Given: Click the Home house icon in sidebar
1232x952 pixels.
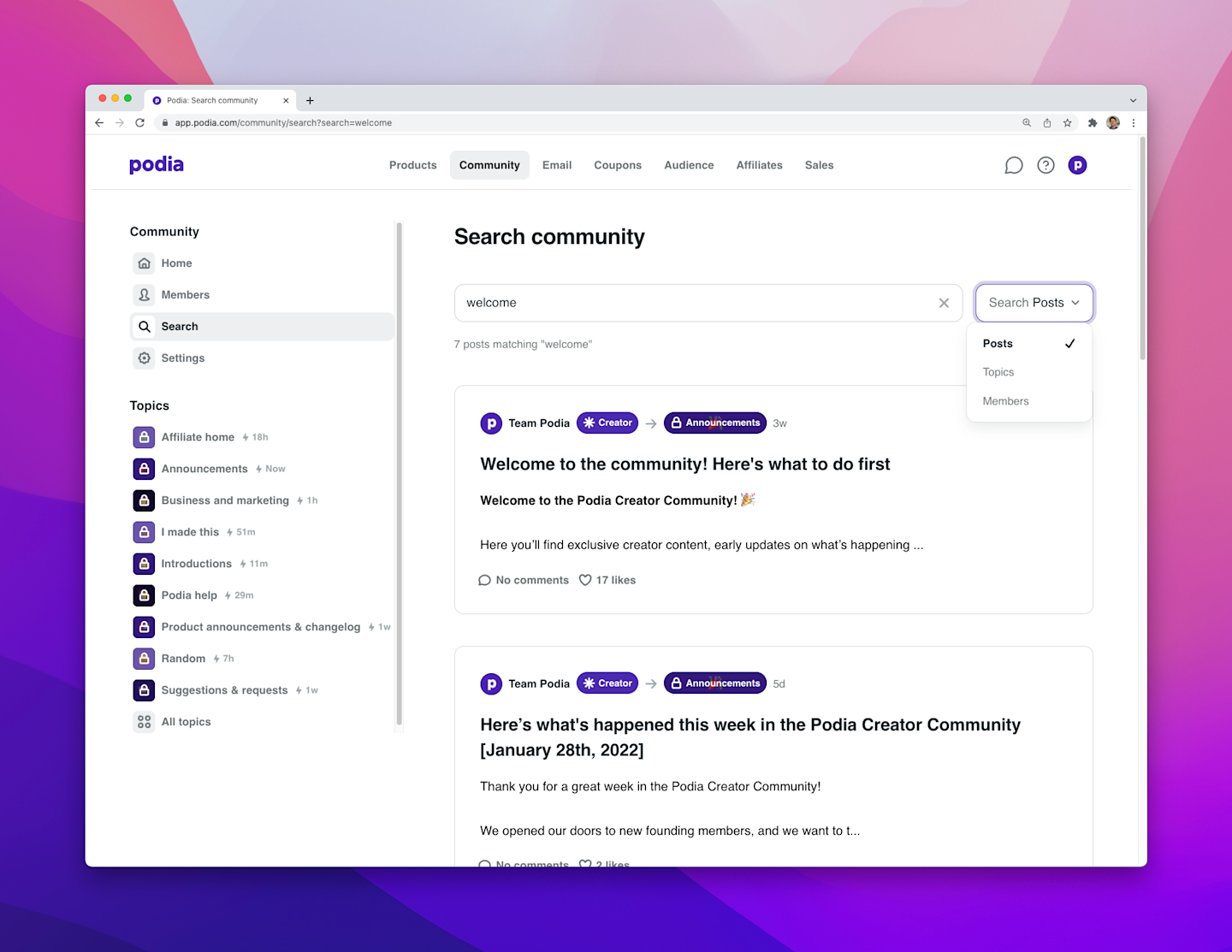Looking at the screenshot, I should pyautogui.click(x=145, y=263).
